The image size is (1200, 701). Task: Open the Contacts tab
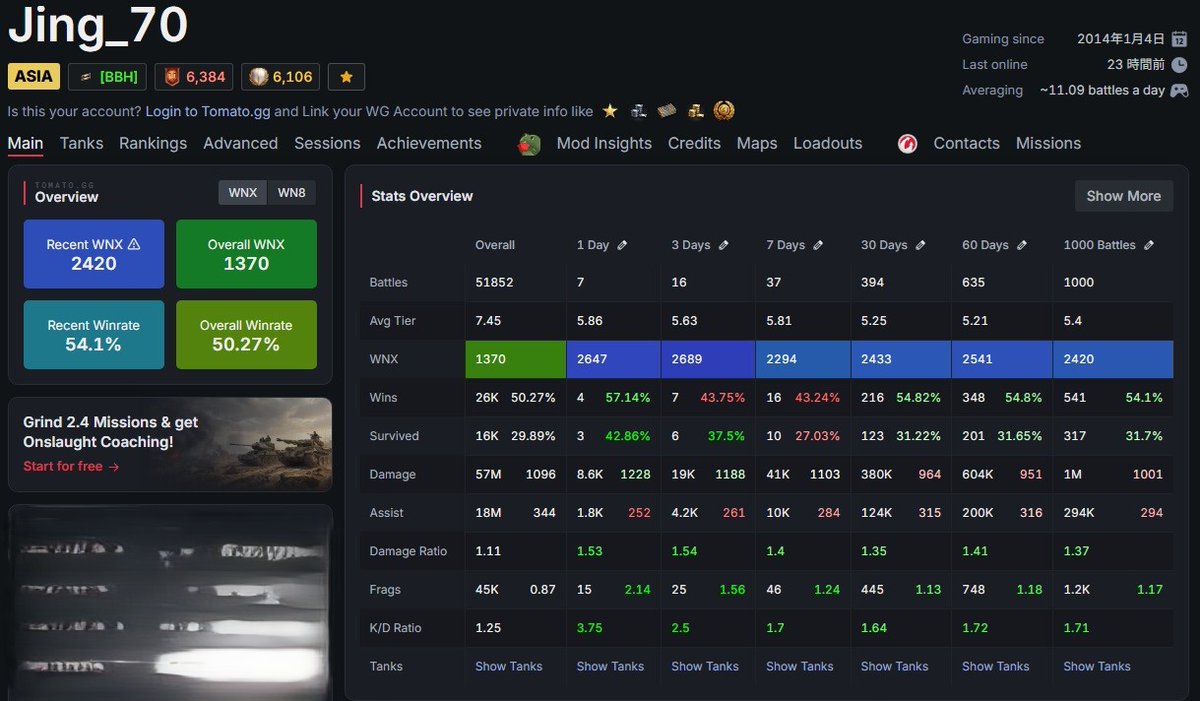point(966,143)
